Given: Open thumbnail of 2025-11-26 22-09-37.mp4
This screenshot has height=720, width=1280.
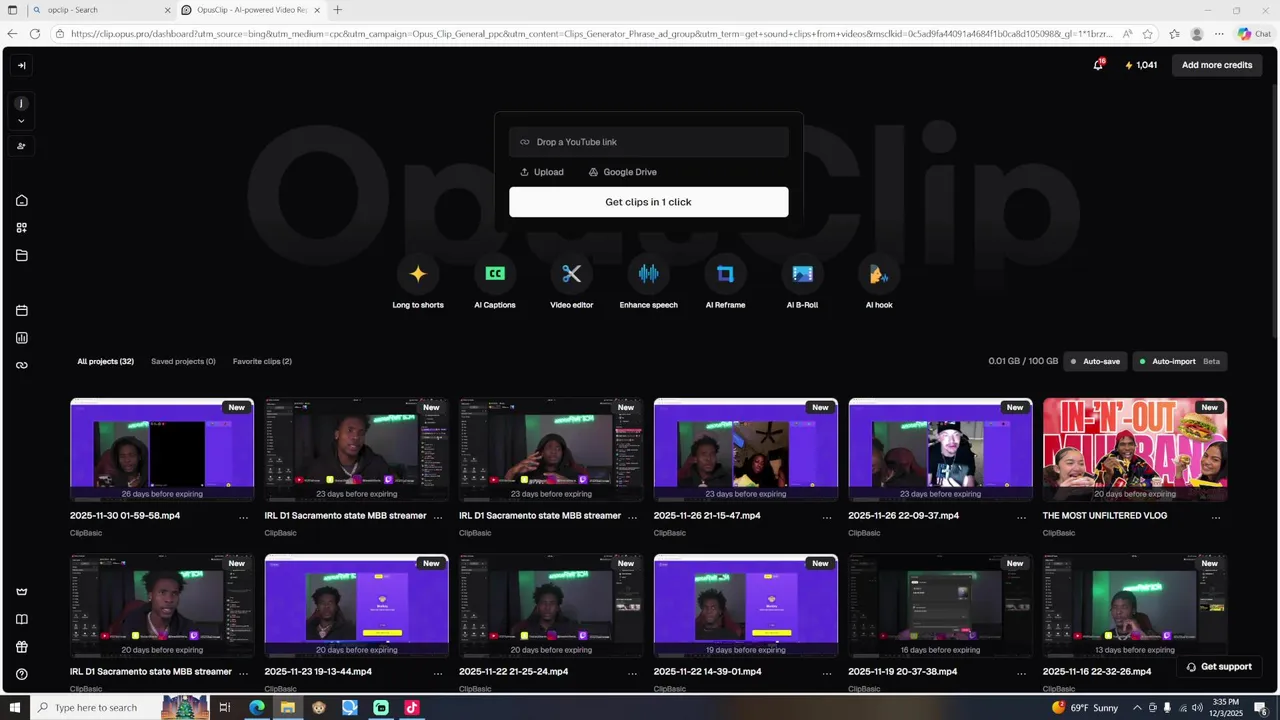Looking at the screenshot, I should [940, 449].
